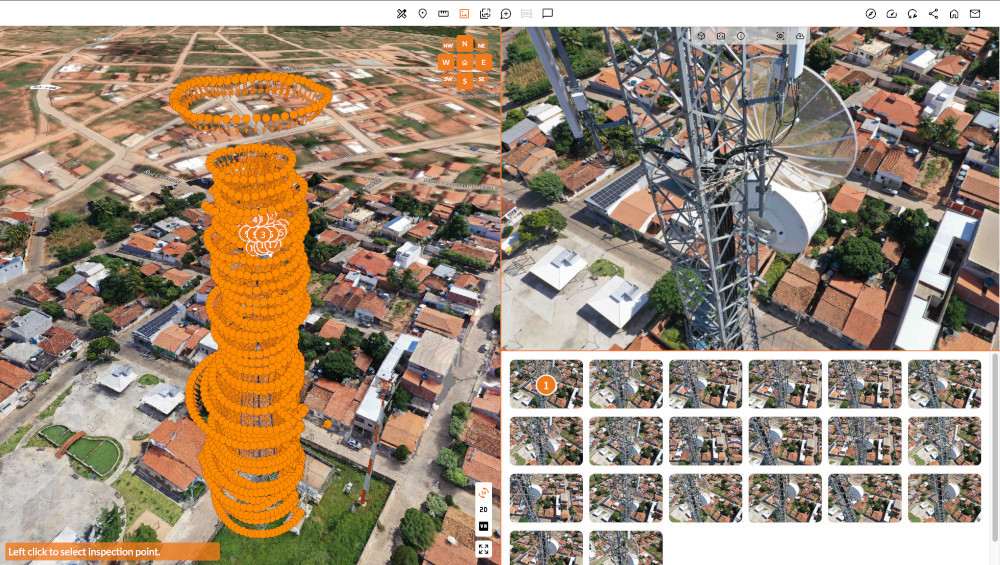Click the orbit rotate icon above 2D button
Image resolution: width=1000 pixels, height=565 pixels.
[483, 492]
